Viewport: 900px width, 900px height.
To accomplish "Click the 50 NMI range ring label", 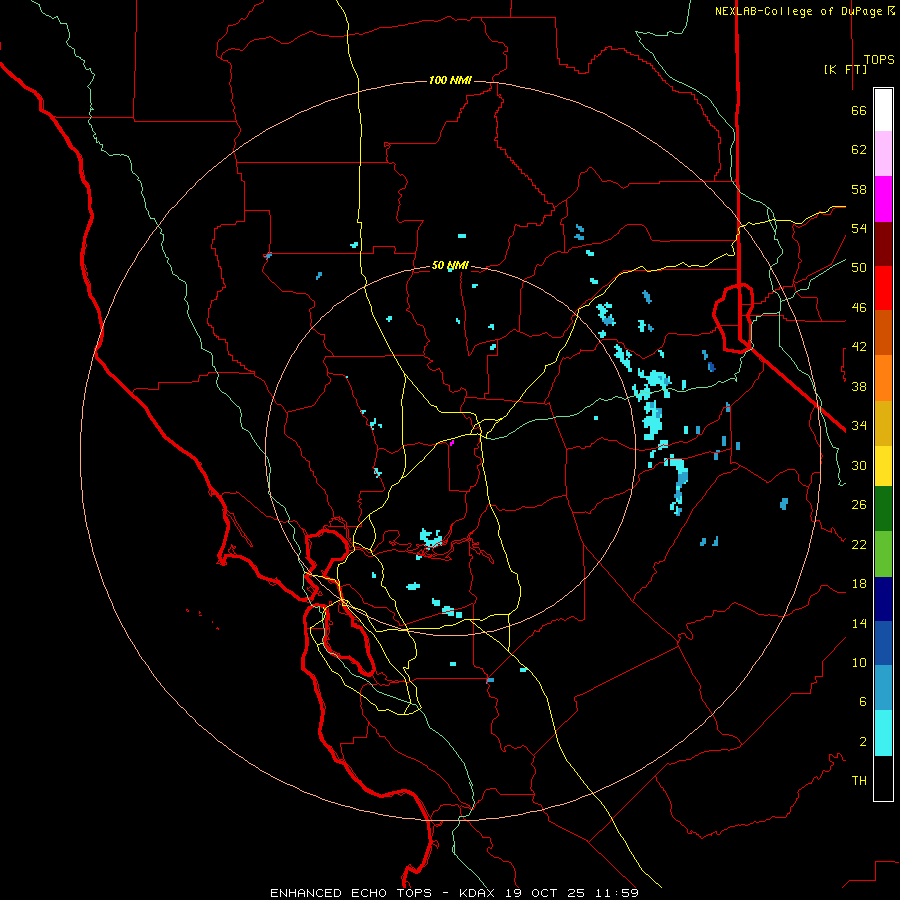I will [450, 265].
